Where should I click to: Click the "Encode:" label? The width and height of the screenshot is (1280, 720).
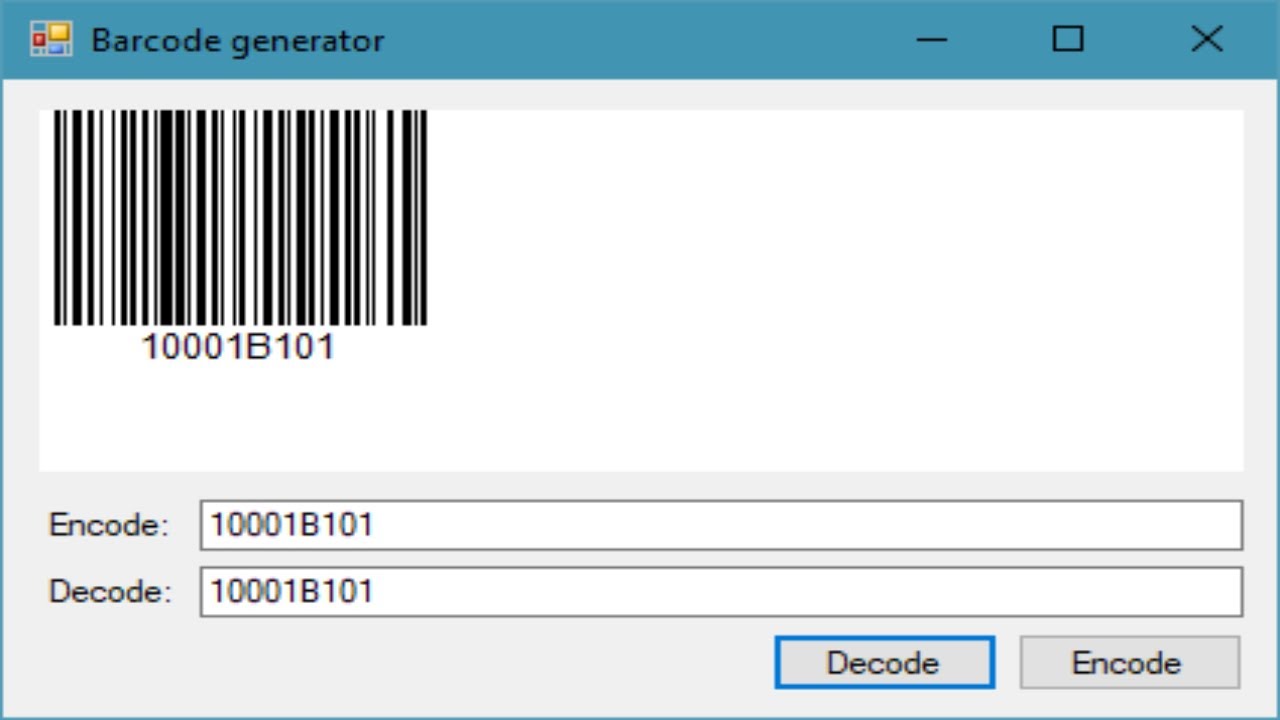click(109, 525)
